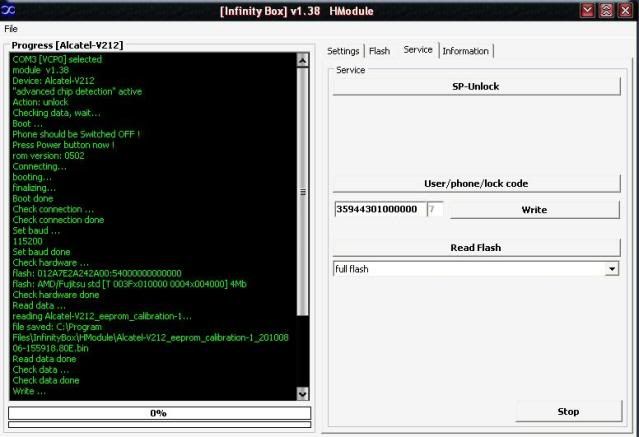Click the log scrollbar down arrow
Viewport: 639px width, 437px height.
click(304, 394)
